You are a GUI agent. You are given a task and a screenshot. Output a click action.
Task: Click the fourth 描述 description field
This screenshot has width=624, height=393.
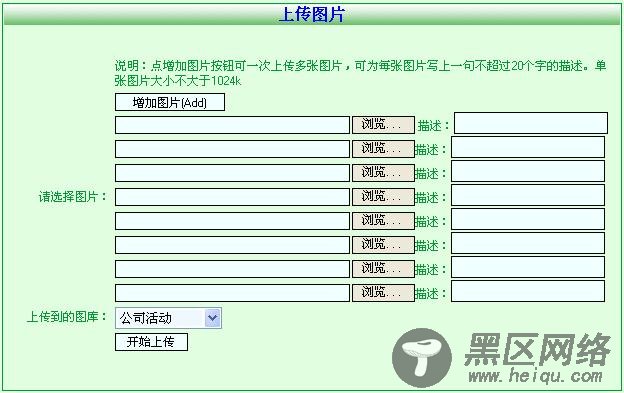click(528, 195)
